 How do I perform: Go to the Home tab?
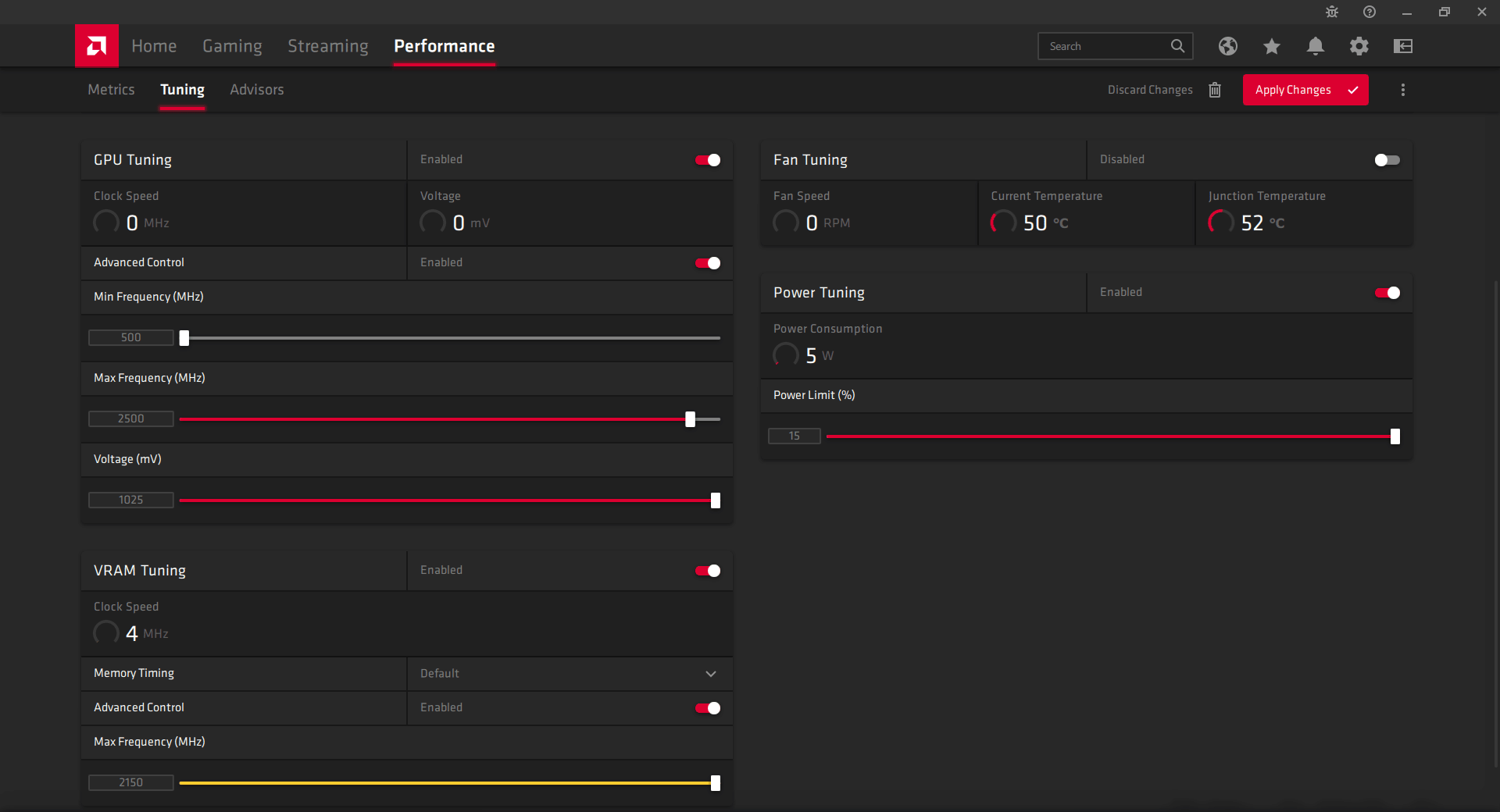point(154,46)
